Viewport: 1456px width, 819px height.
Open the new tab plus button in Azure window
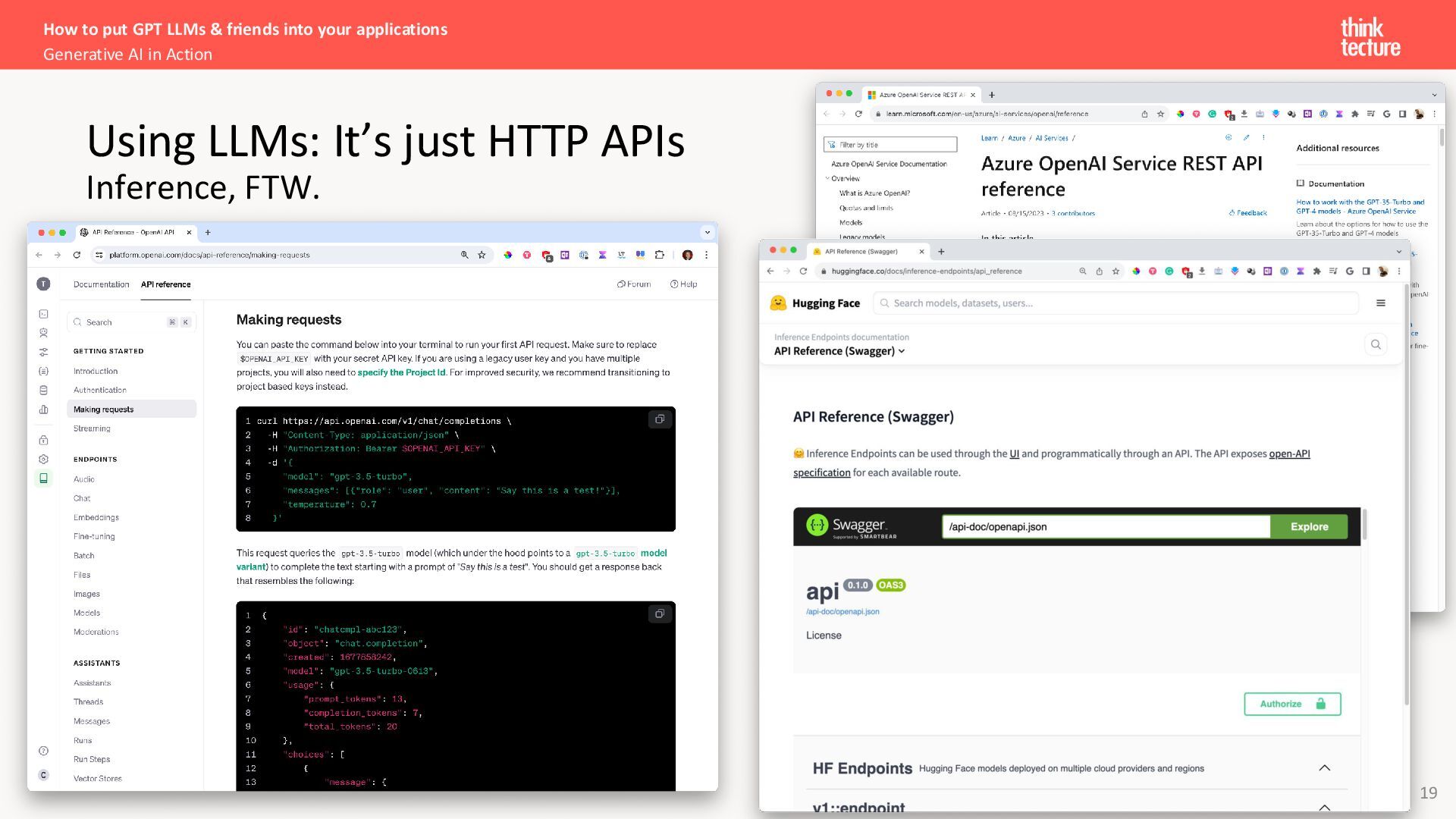[x=991, y=95]
